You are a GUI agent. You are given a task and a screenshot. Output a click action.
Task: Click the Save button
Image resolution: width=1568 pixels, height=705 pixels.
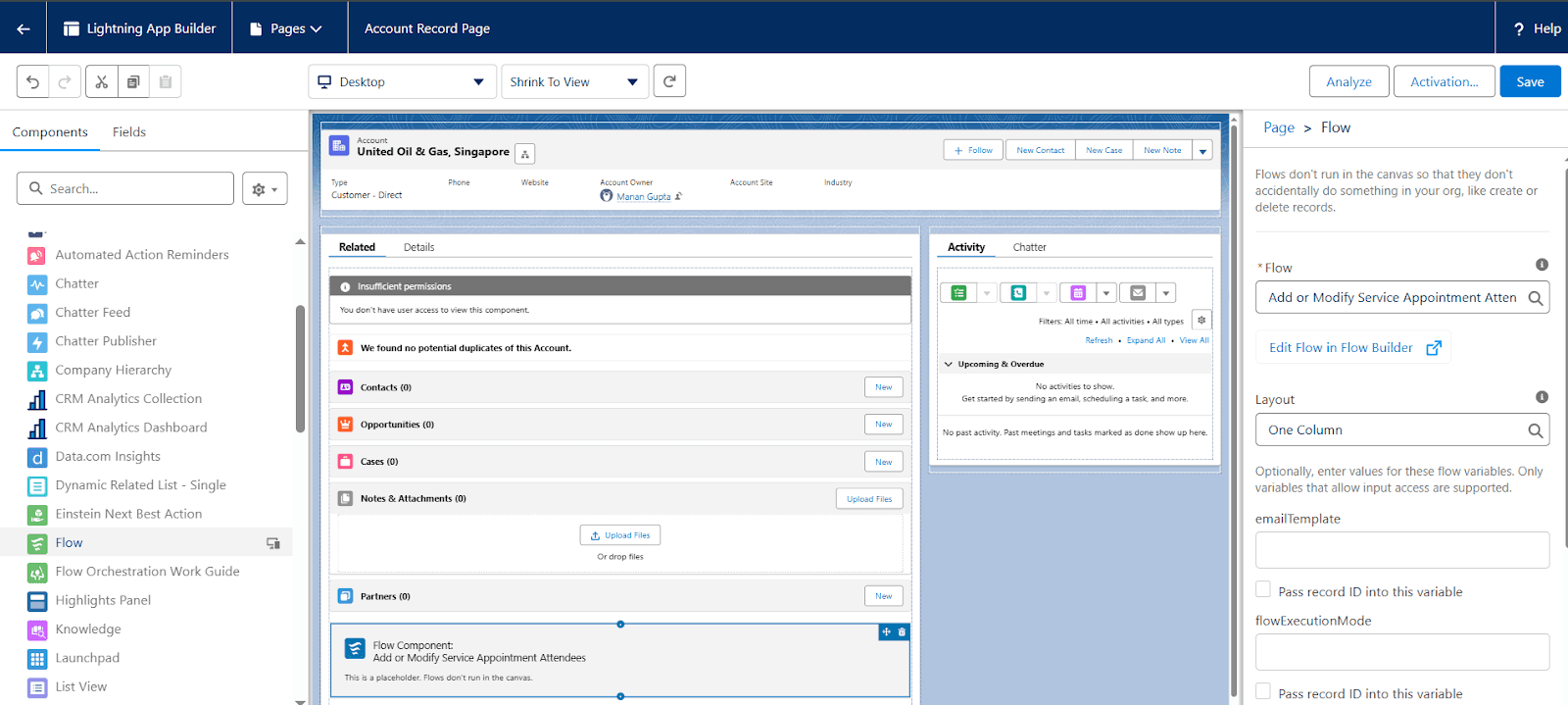pos(1530,81)
